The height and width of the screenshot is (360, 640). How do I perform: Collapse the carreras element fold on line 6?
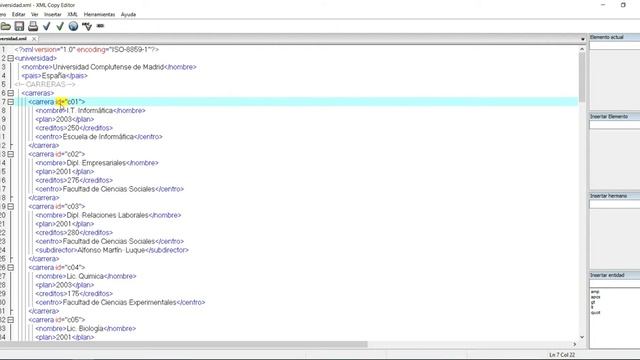[11, 93]
